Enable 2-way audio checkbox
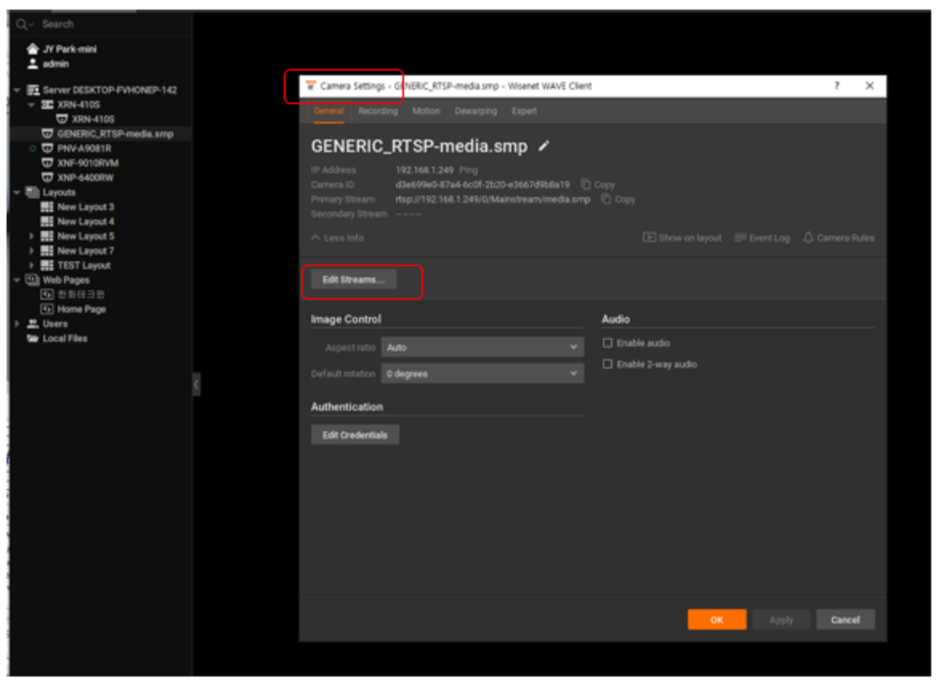The image size is (940, 685). coord(607,365)
